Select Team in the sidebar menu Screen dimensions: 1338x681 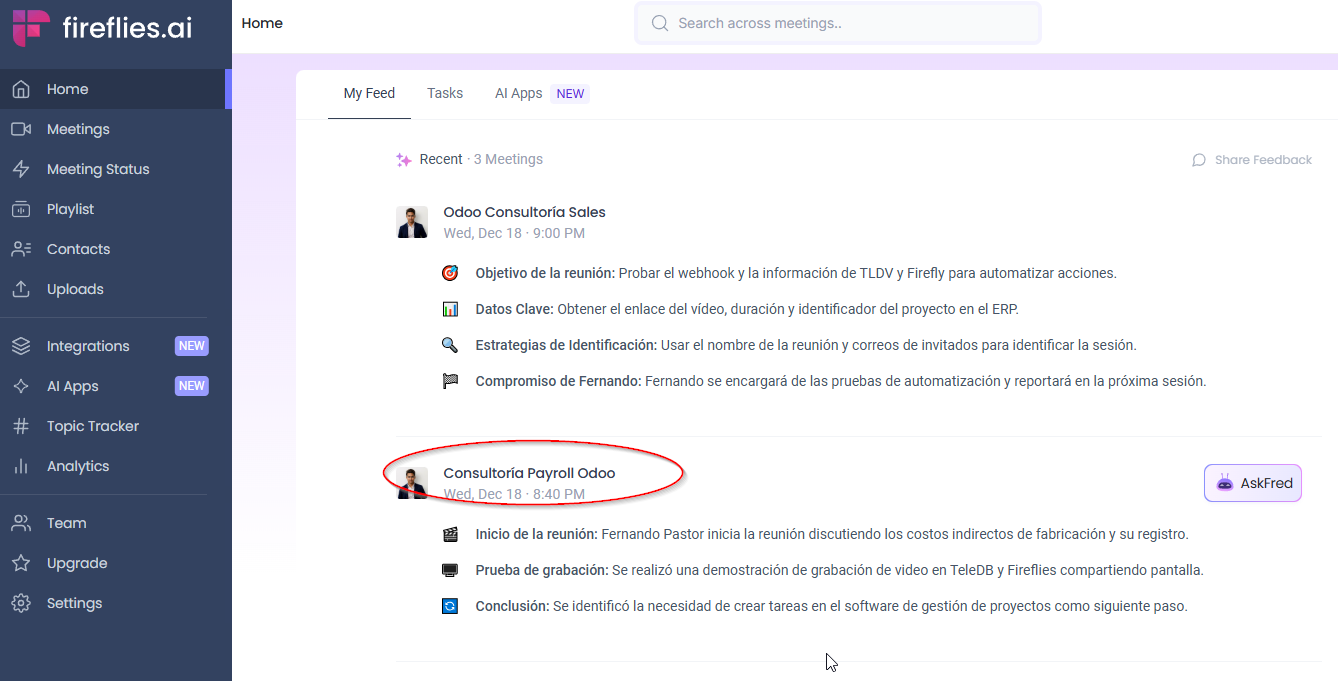click(66, 523)
